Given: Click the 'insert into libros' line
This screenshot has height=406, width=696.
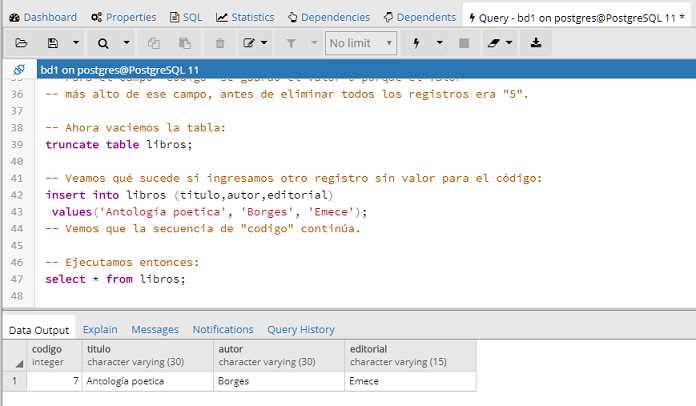Looking at the screenshot, I should pos(189,195).
